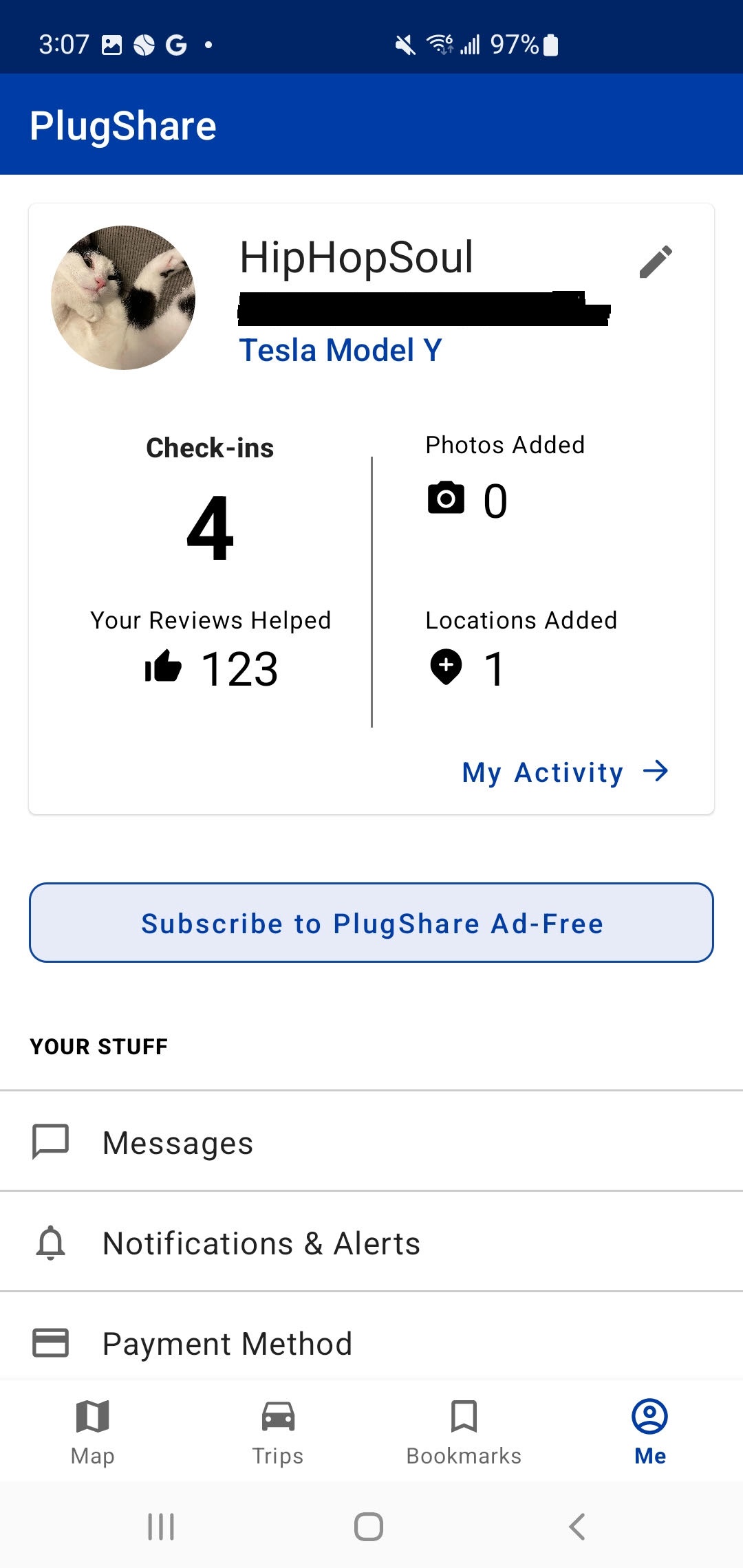Tap the thumbs-up Reviews Helped icon
This screenshot has width=743, height=1568.
click(163, 666)
